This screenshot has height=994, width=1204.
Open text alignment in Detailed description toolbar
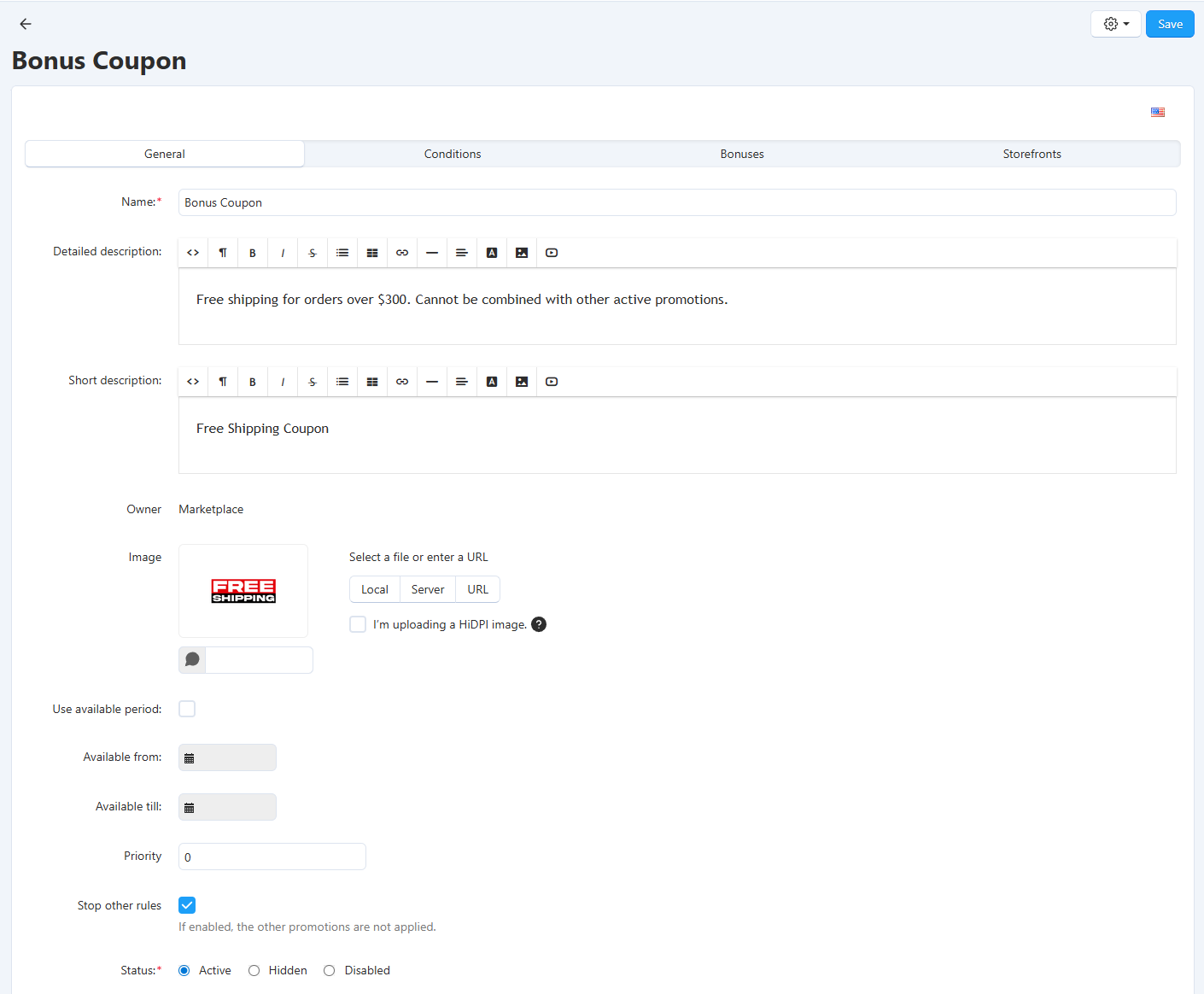tap(462, 253)
